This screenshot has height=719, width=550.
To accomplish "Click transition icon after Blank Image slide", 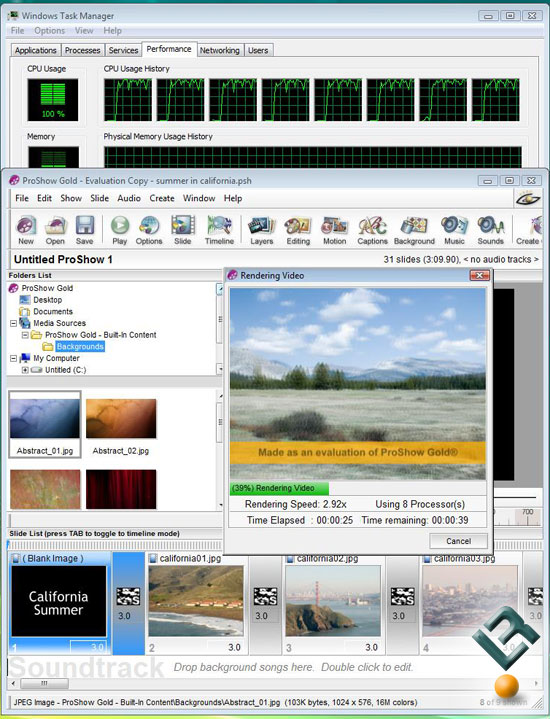I will click(128, 597).
